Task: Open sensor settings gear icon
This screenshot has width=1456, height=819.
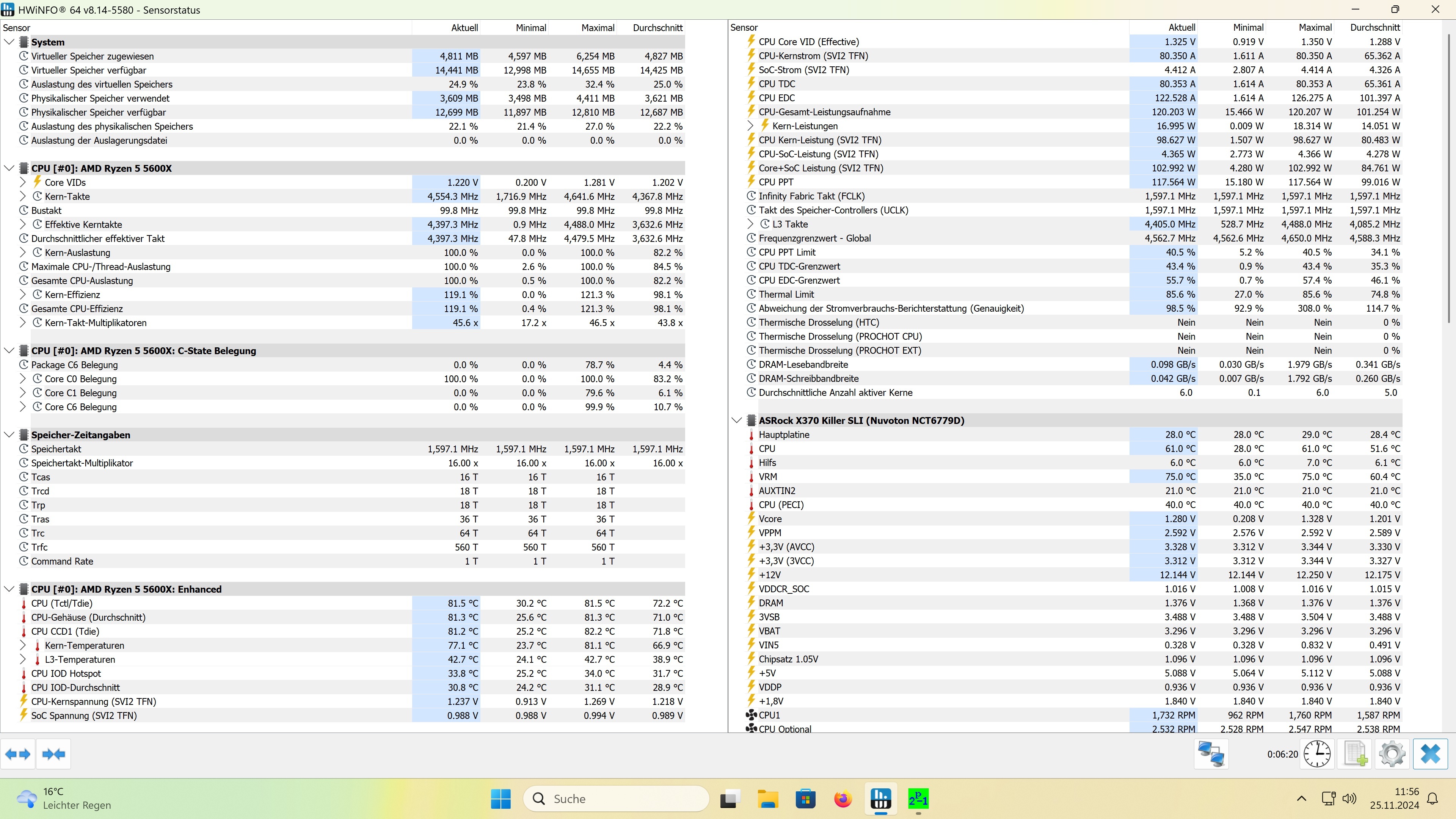Action: 1392,754
